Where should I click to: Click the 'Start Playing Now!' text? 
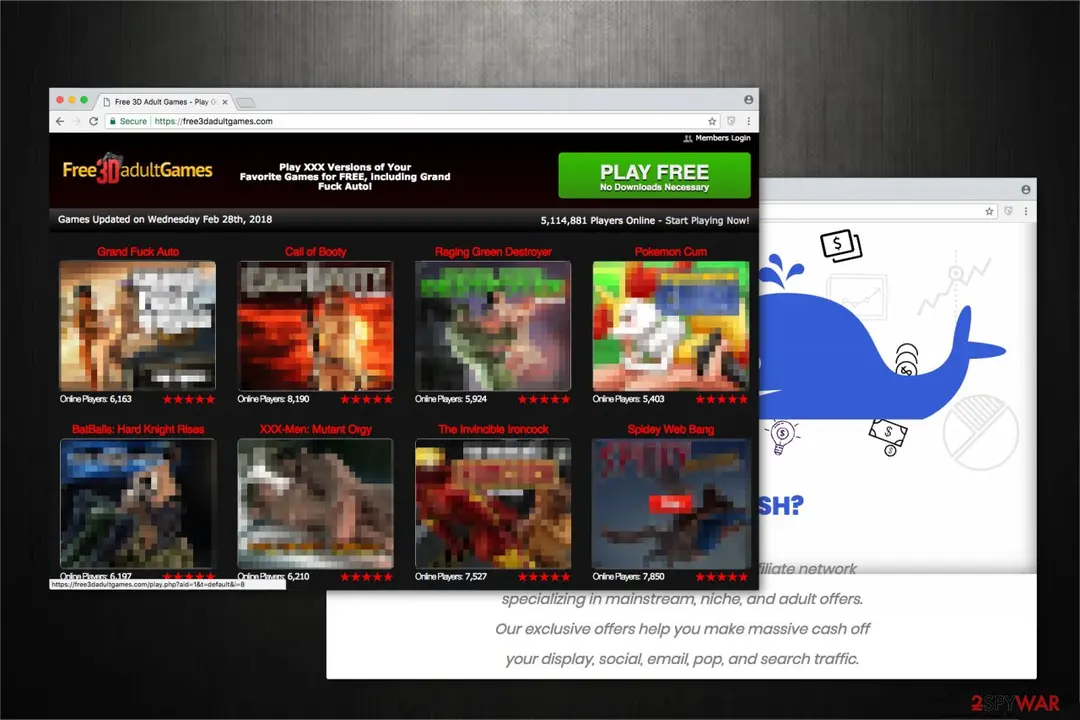pos(707,220)
